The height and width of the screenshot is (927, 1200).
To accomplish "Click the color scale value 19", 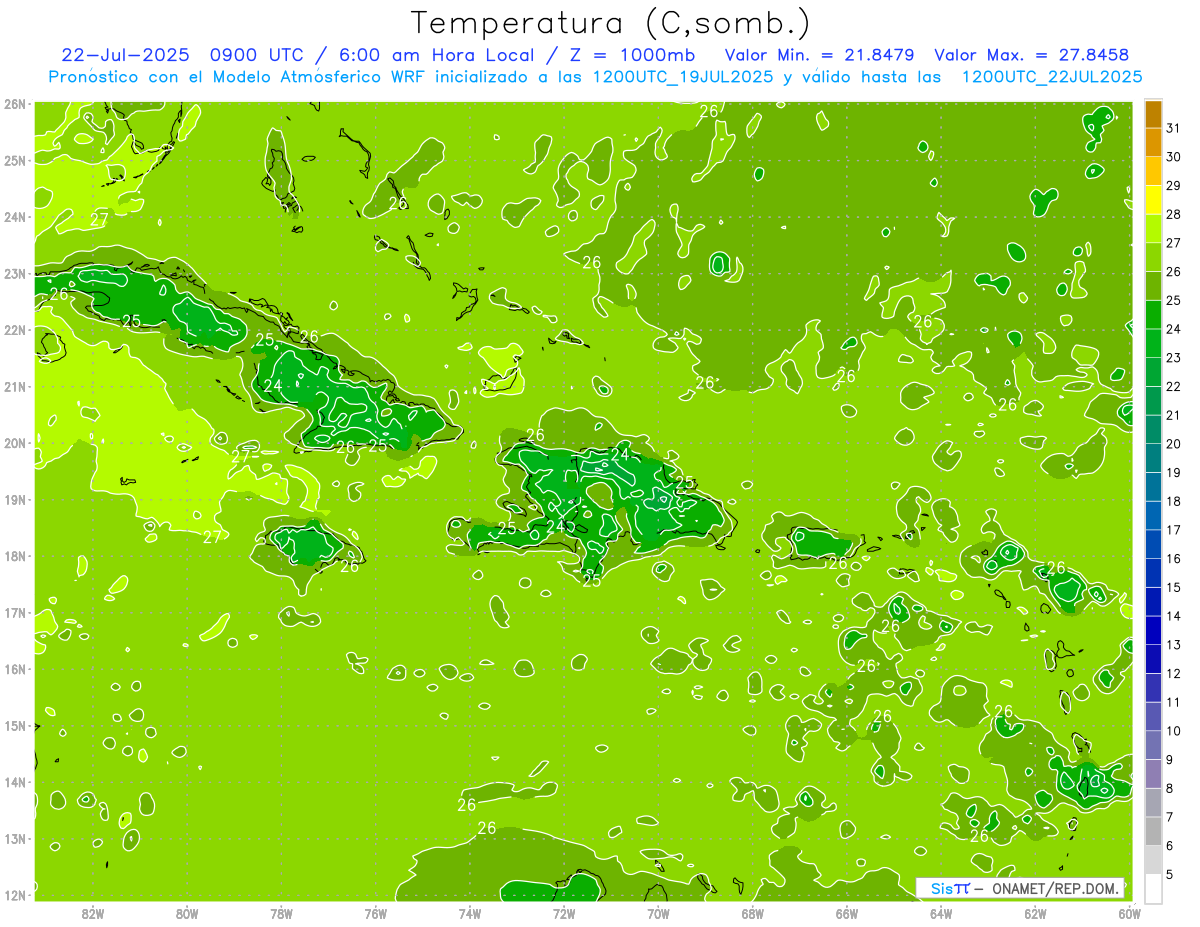I will point(1173,472).
